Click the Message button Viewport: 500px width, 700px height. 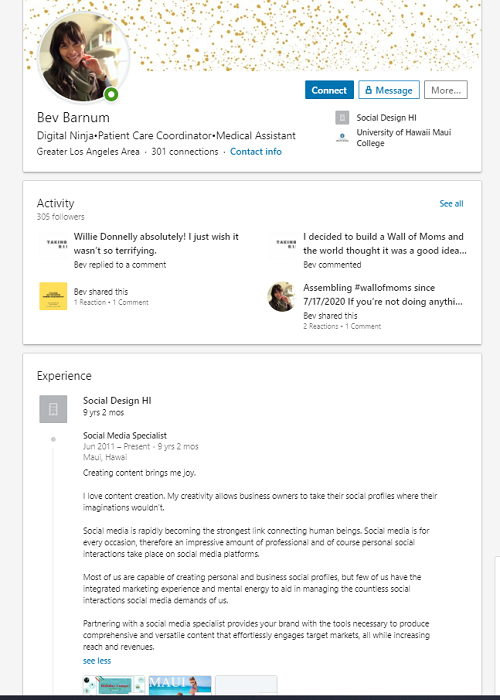tap(389, 90)
